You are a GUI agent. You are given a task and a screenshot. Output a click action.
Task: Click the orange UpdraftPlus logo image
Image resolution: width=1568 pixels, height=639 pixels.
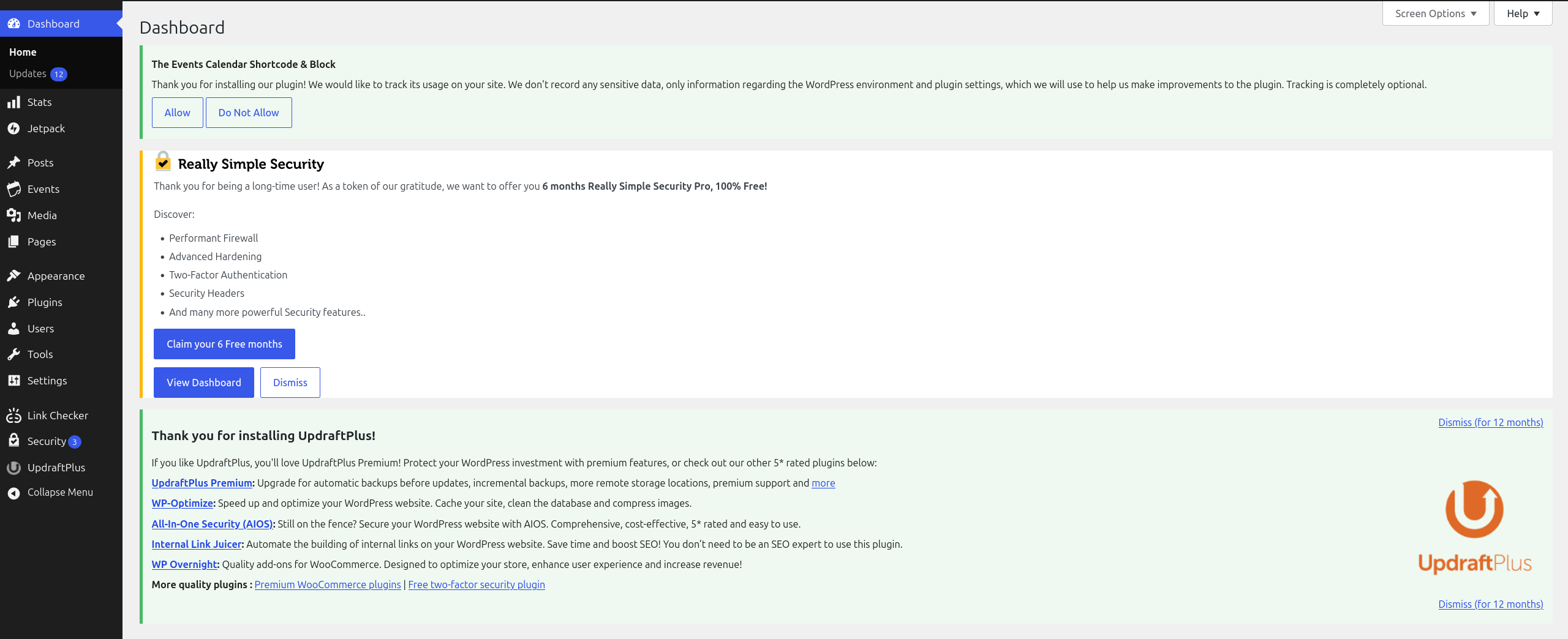(1474, 527)
